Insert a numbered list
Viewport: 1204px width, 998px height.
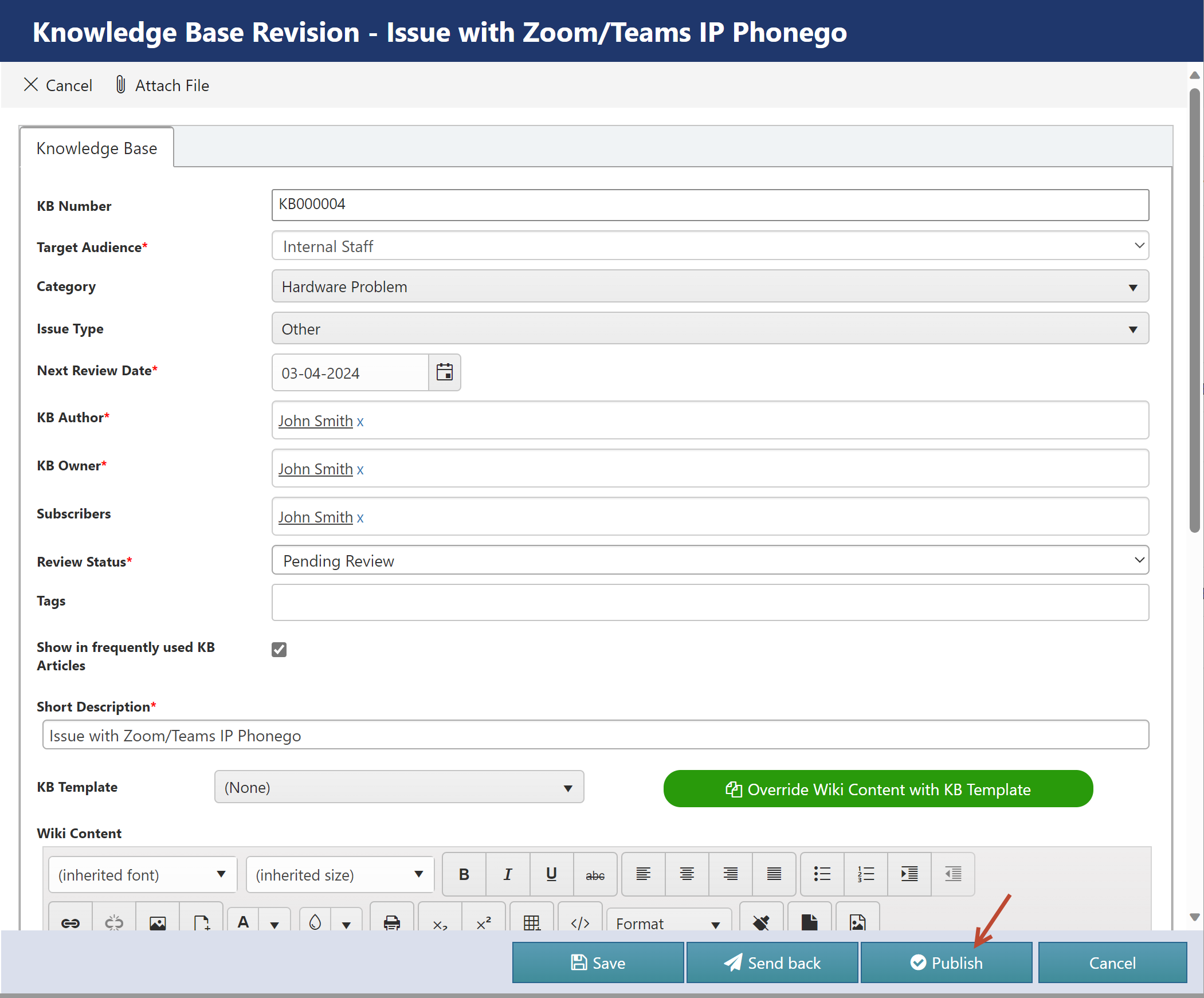[865, 874]
